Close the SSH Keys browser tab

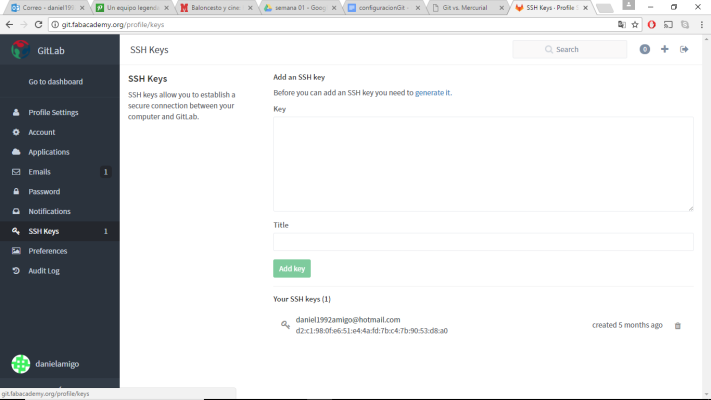[x=585, y=8]
